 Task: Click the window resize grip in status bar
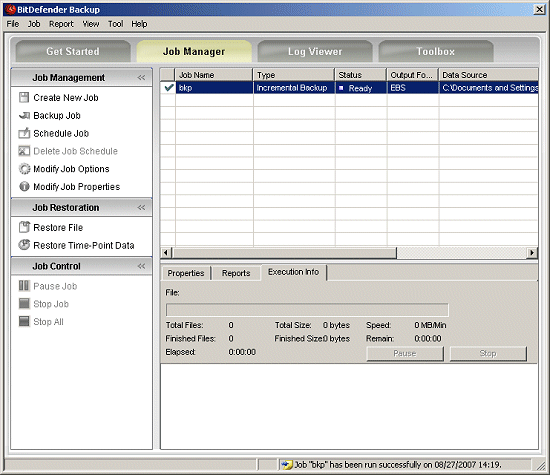[x=540, y=466]
